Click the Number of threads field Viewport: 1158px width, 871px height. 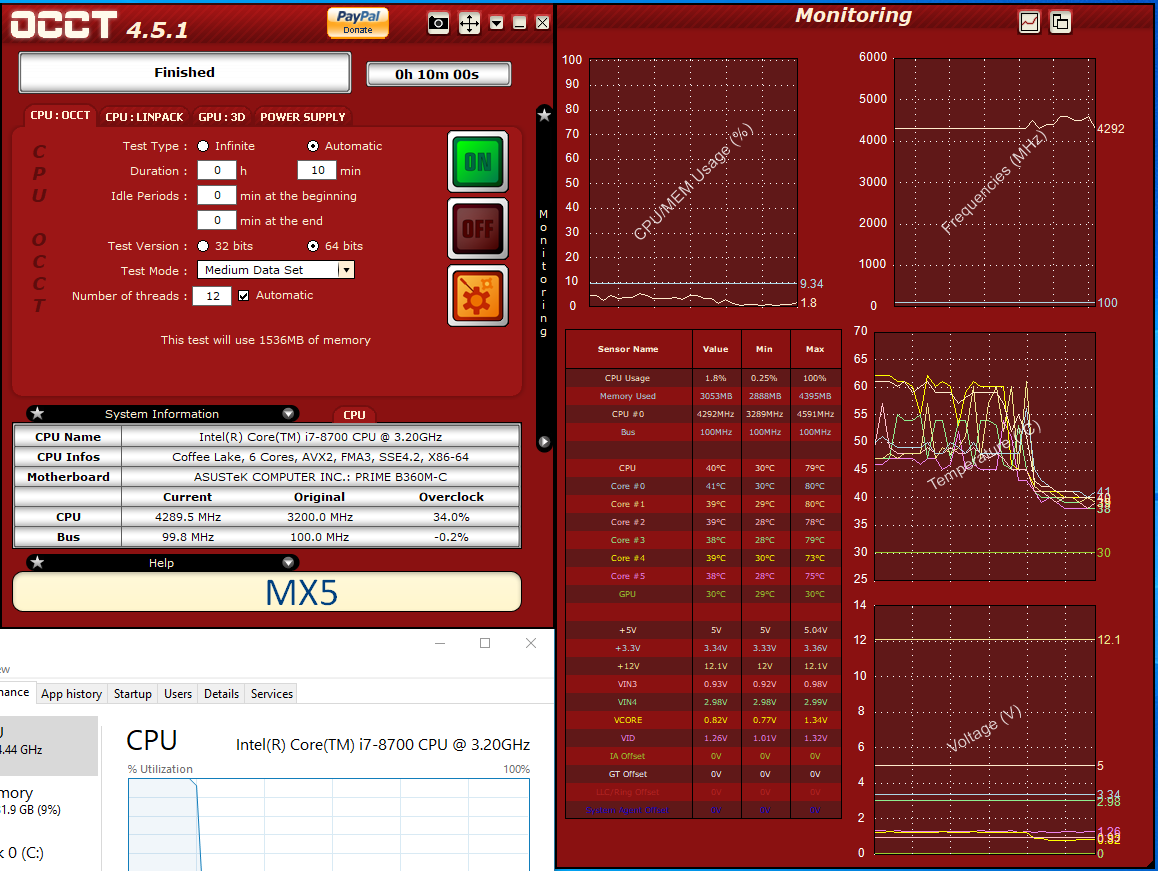click(x=212, y=296)
